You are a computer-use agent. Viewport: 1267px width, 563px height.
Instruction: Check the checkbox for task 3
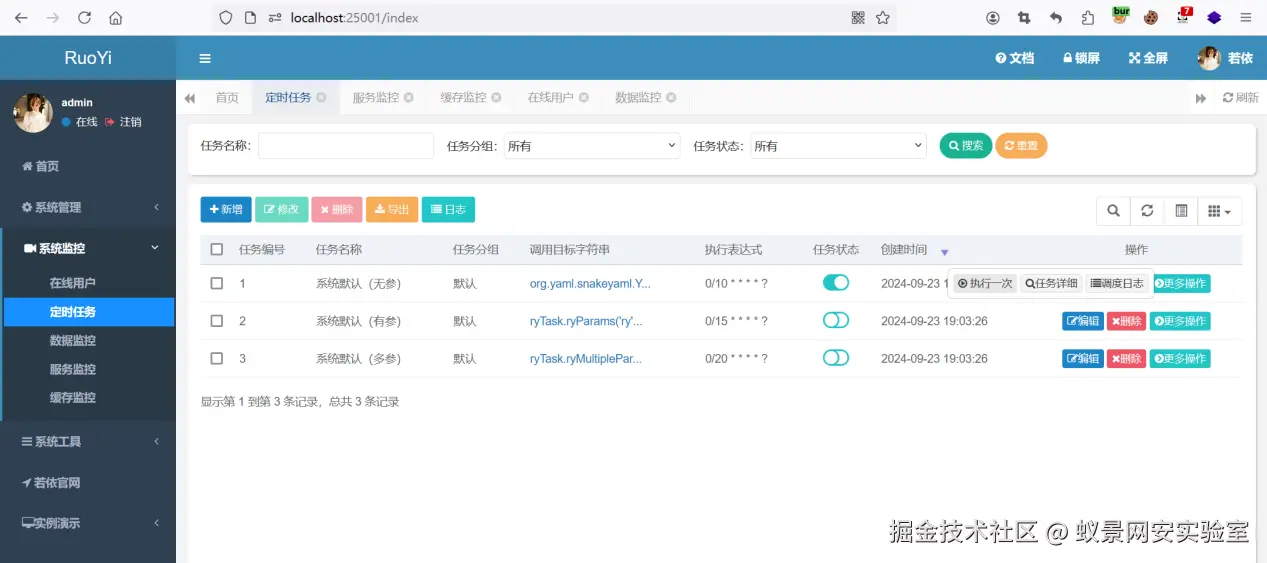pyautogui.click(x=217, y=359)
